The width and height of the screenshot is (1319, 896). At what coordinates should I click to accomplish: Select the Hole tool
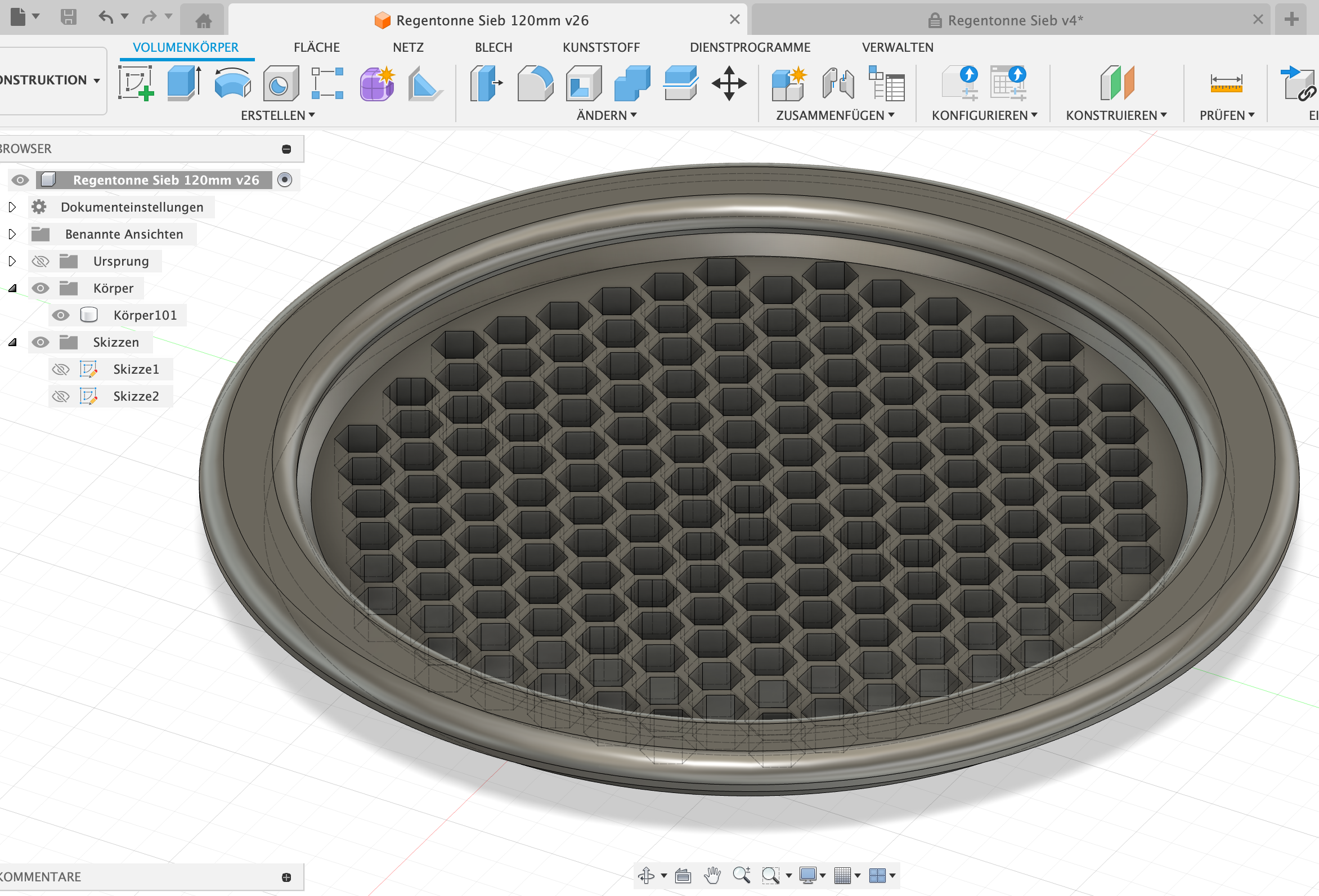pos(280,83)
